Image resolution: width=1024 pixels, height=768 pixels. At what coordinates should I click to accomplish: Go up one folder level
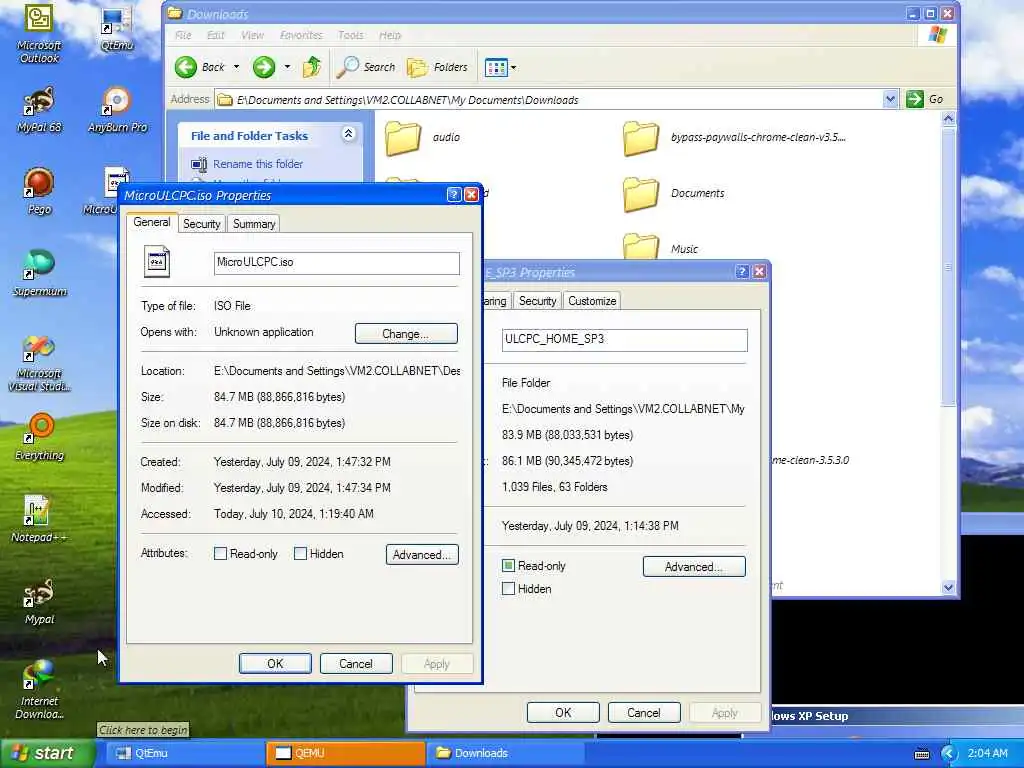[312, 67]
